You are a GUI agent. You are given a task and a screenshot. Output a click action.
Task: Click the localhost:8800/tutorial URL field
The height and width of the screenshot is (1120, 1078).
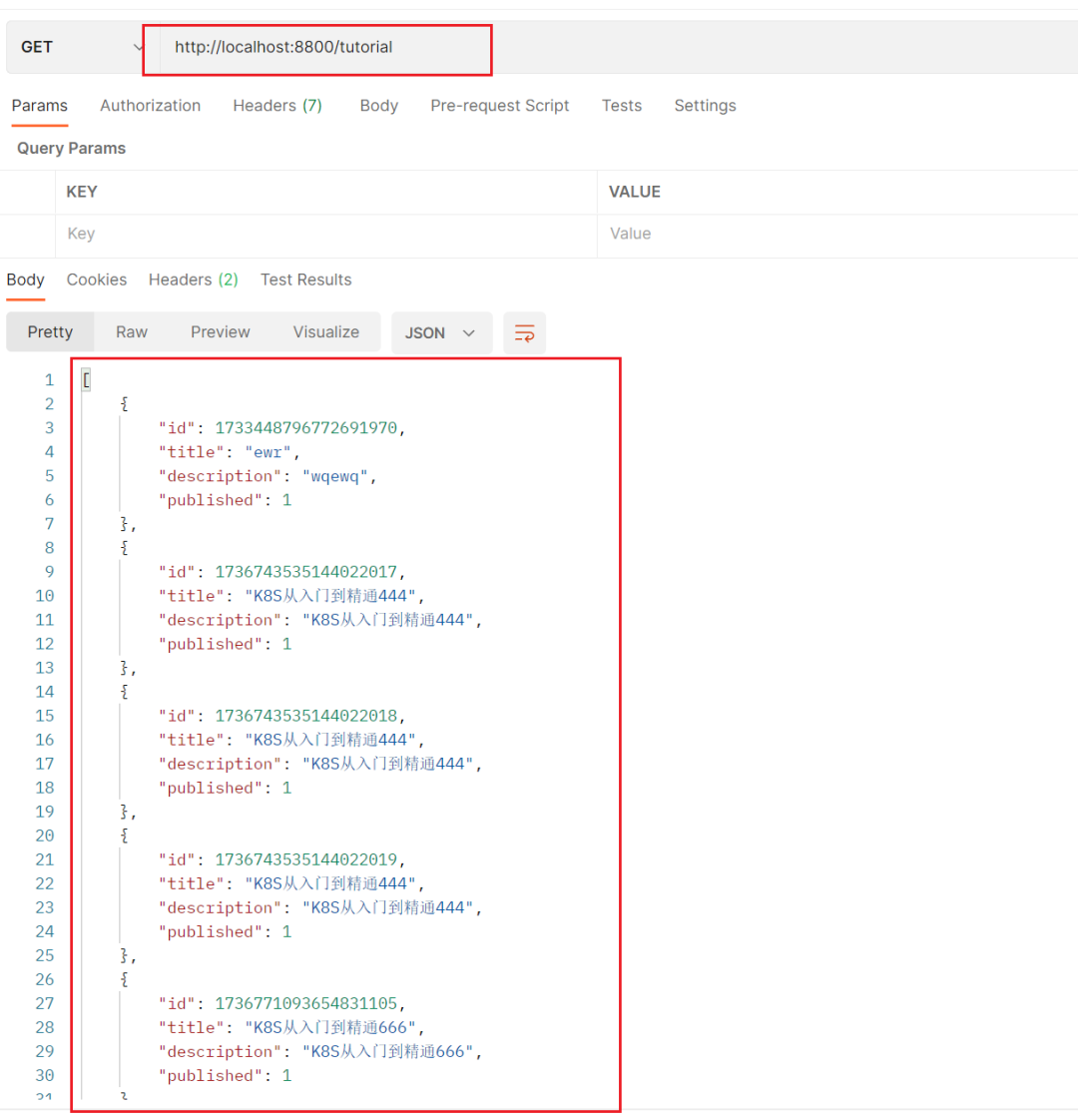[317, 48]
